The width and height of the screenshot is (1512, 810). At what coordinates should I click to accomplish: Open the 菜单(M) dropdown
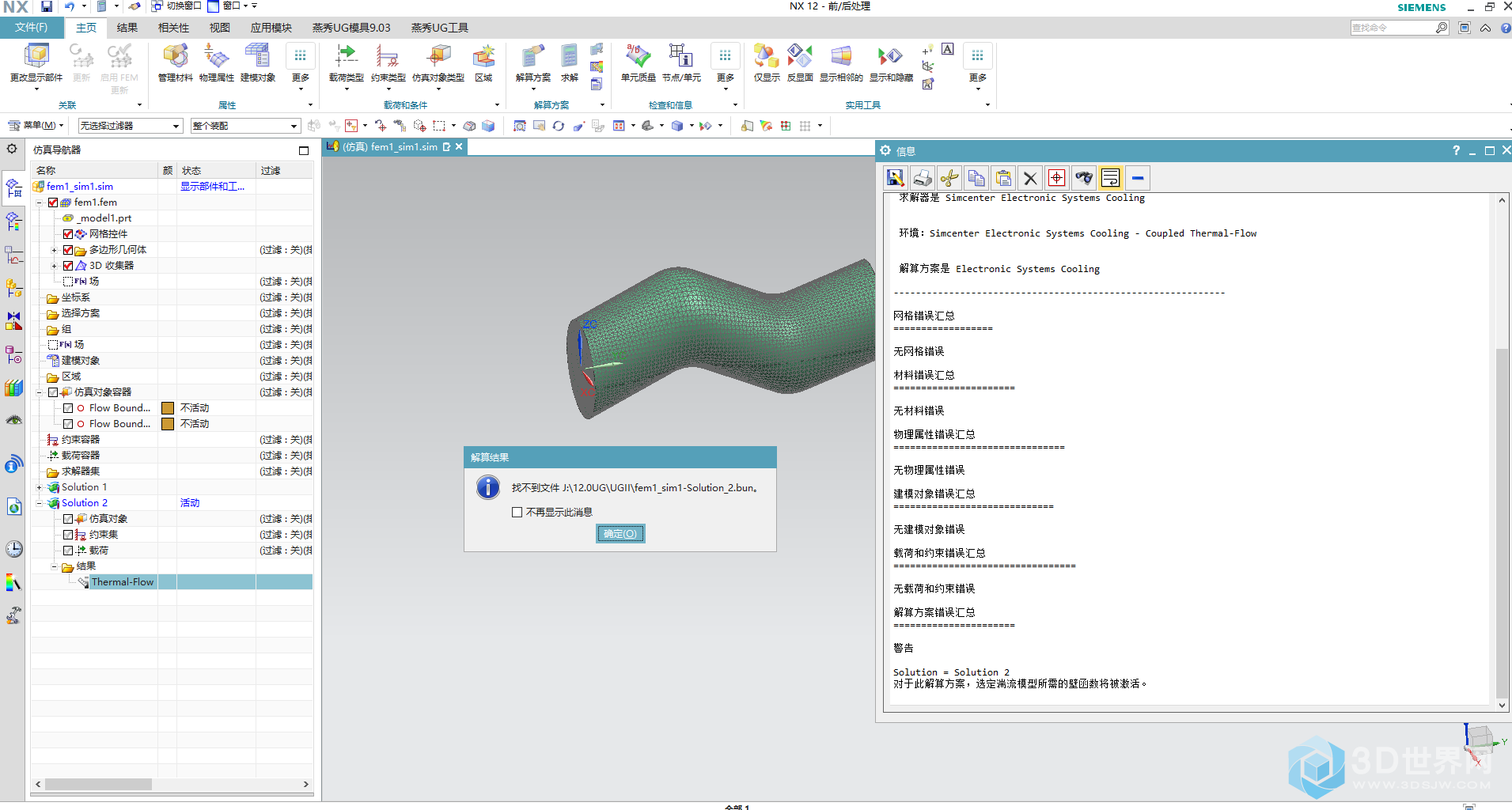click(x=36, y=125)
